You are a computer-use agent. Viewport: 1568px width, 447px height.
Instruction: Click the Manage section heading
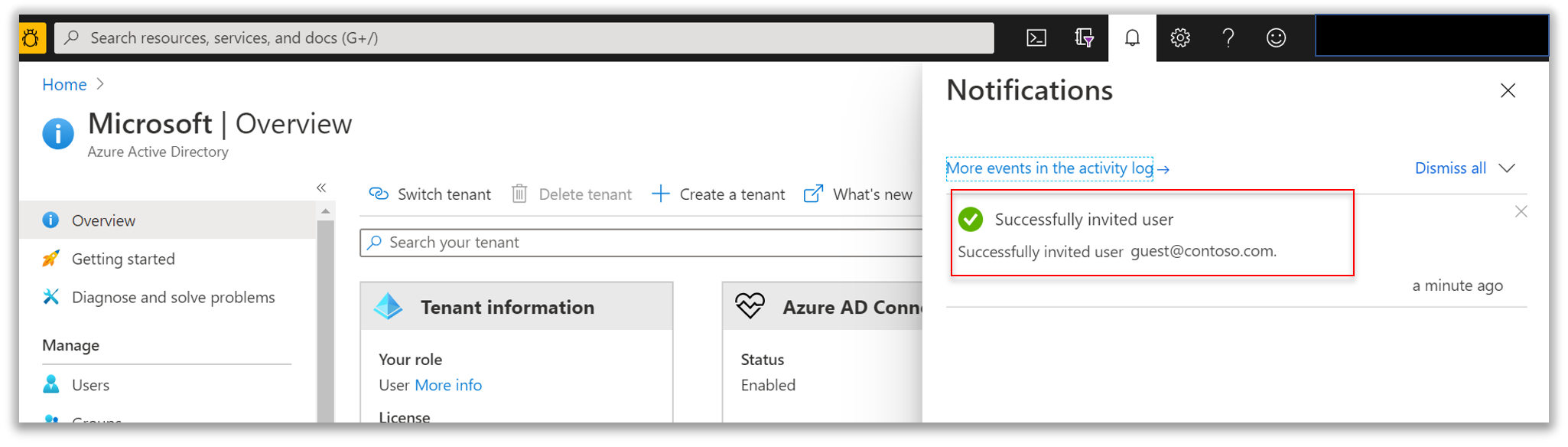point(70,345)
